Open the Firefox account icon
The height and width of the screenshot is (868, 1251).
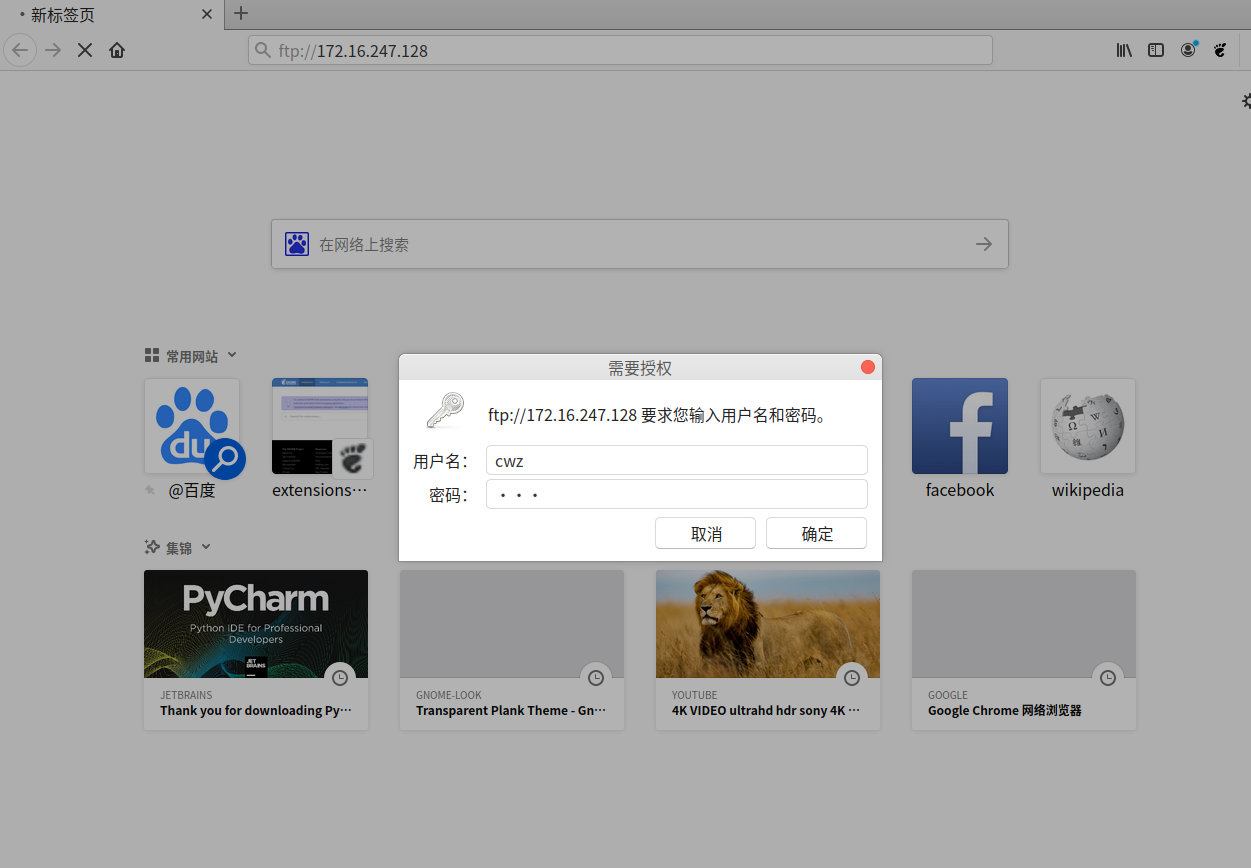tap(1188, 49)
